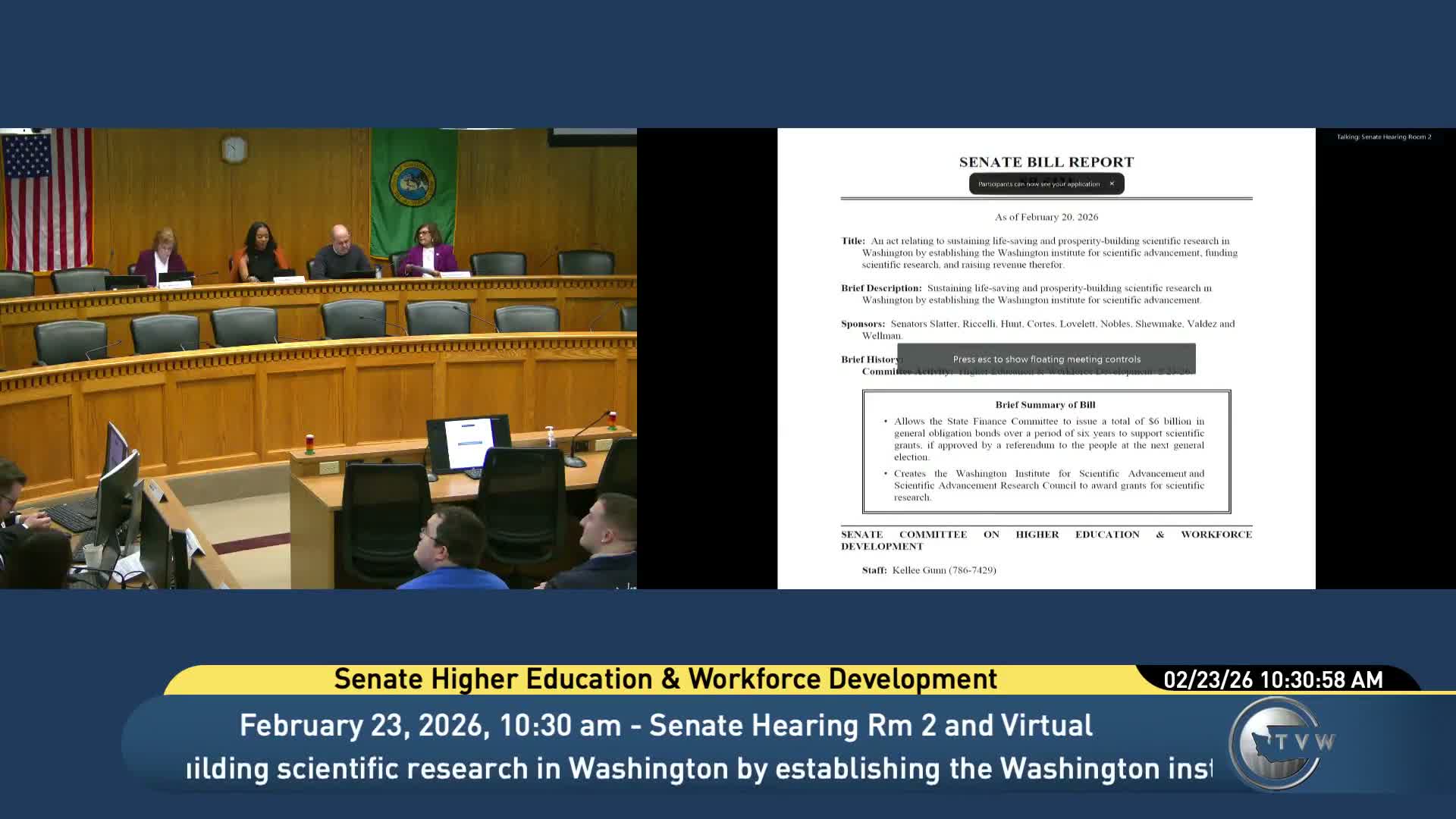Click the 'SENATE BILL REPORT' heading
Viewport: 1456px width, 819px height.
pyautogui.click(x=1046, y=162)
